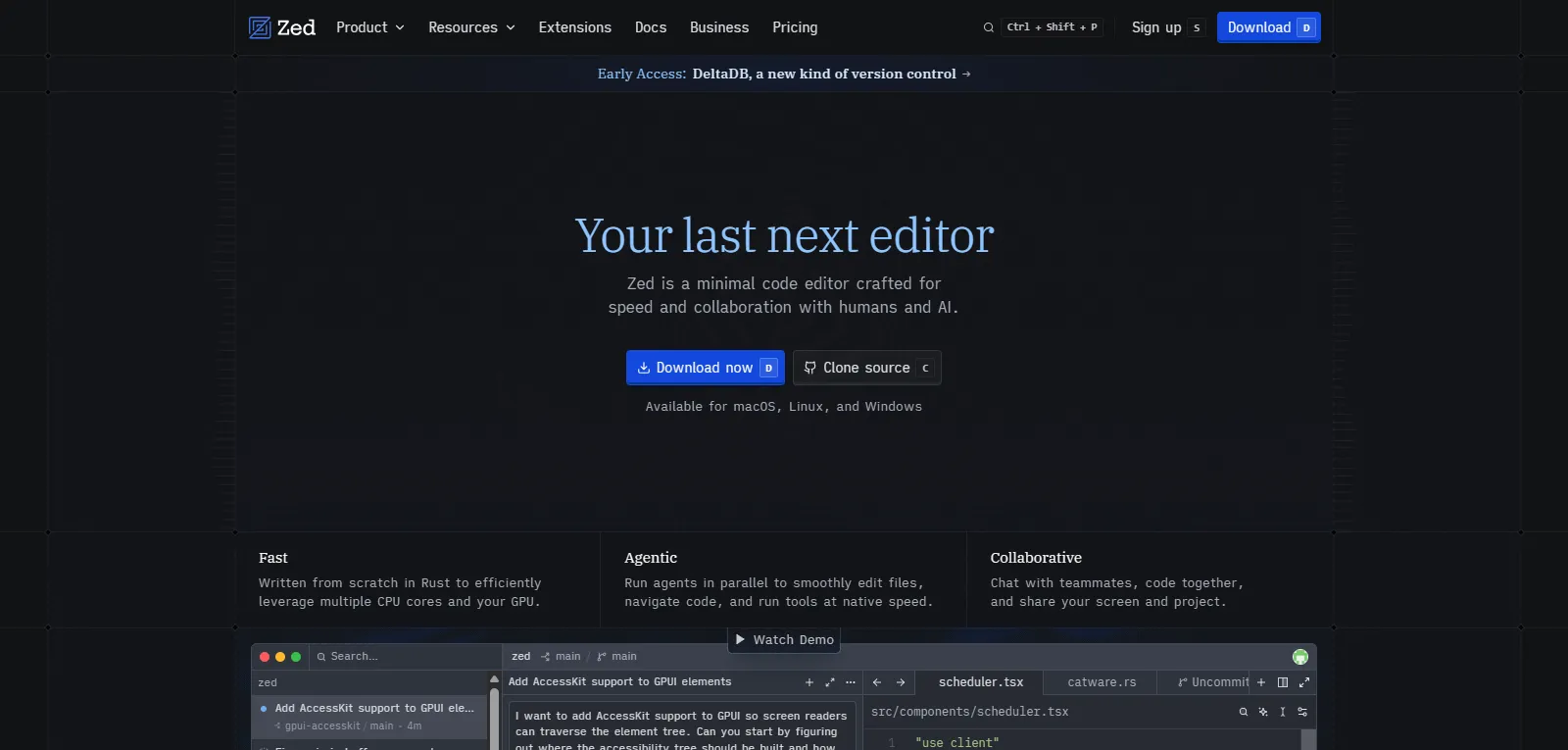The width and height of the screenshot is (1568, 750).
Task: Click the gpui-accesskit worktree label
Action: point(322,726)
